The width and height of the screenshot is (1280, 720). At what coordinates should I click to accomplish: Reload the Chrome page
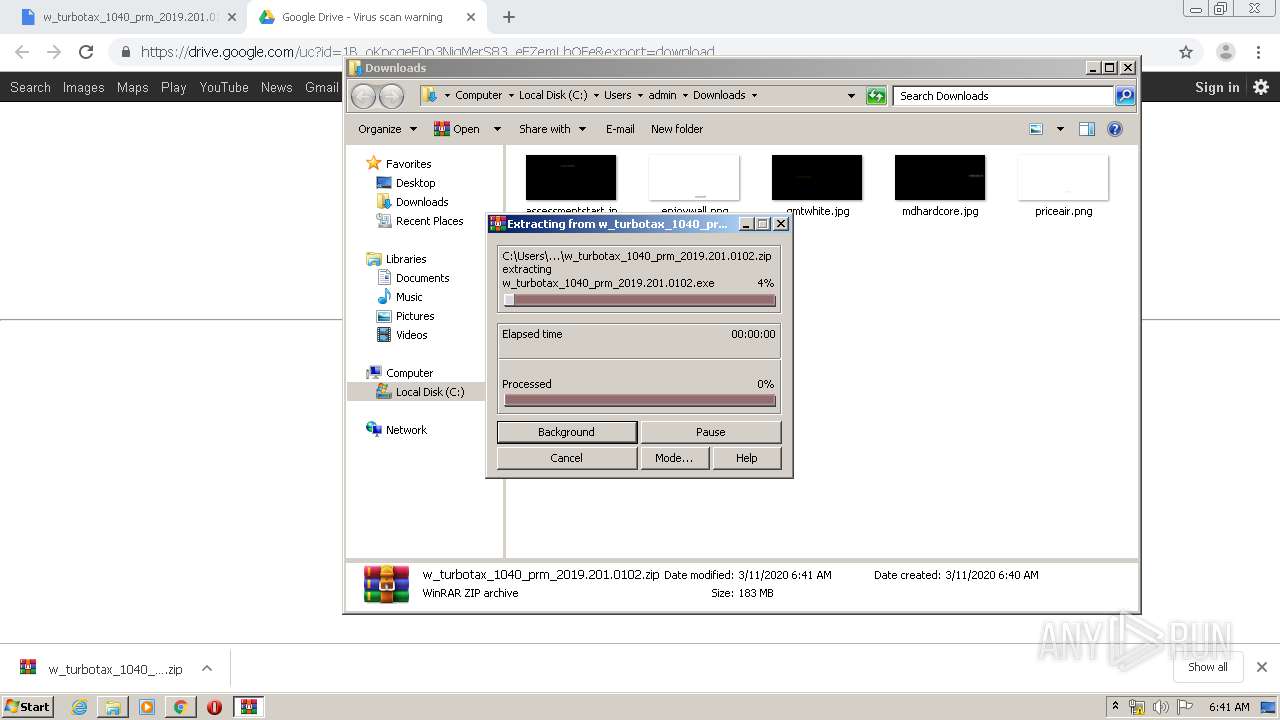(86, 52)
